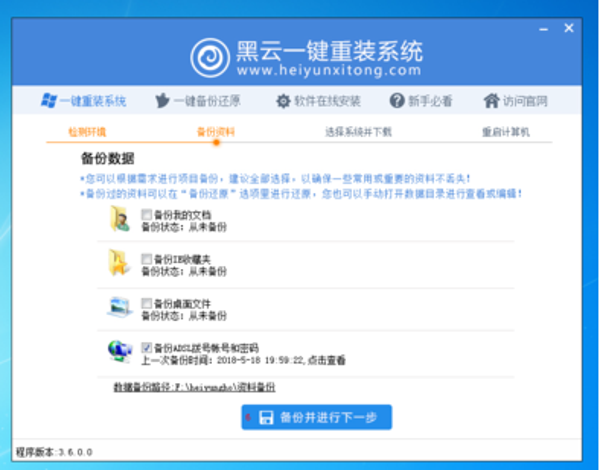
Task: Open the 一键备份还原 tab
Action: pyautogui.click(x=198, y=101)
